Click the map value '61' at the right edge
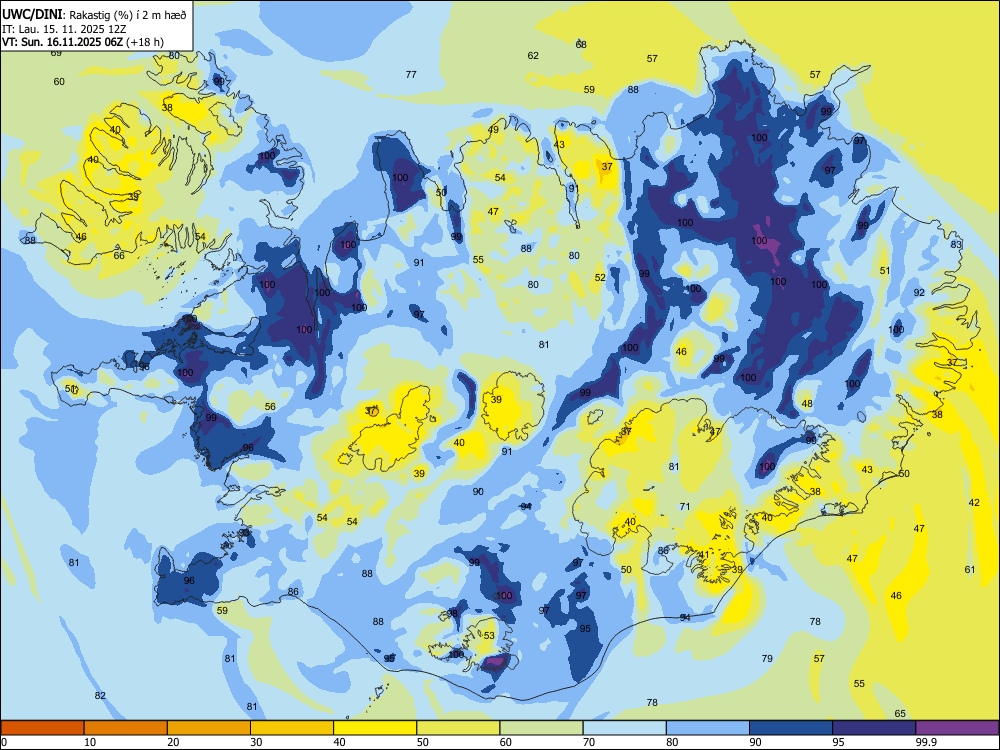The width and height of the screenshot is (1000, 750). [x=970, y=570]
